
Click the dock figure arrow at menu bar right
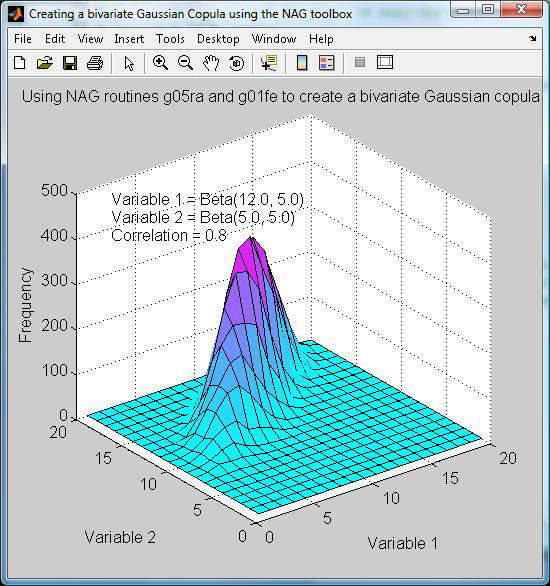533,38
